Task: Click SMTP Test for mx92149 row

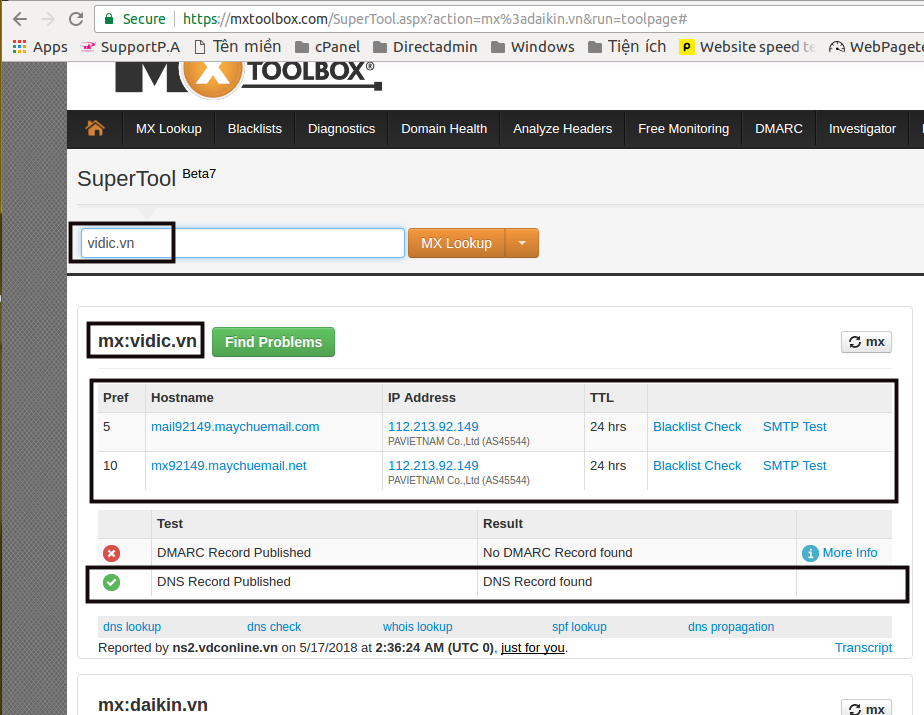Action: tap(794, 466)
